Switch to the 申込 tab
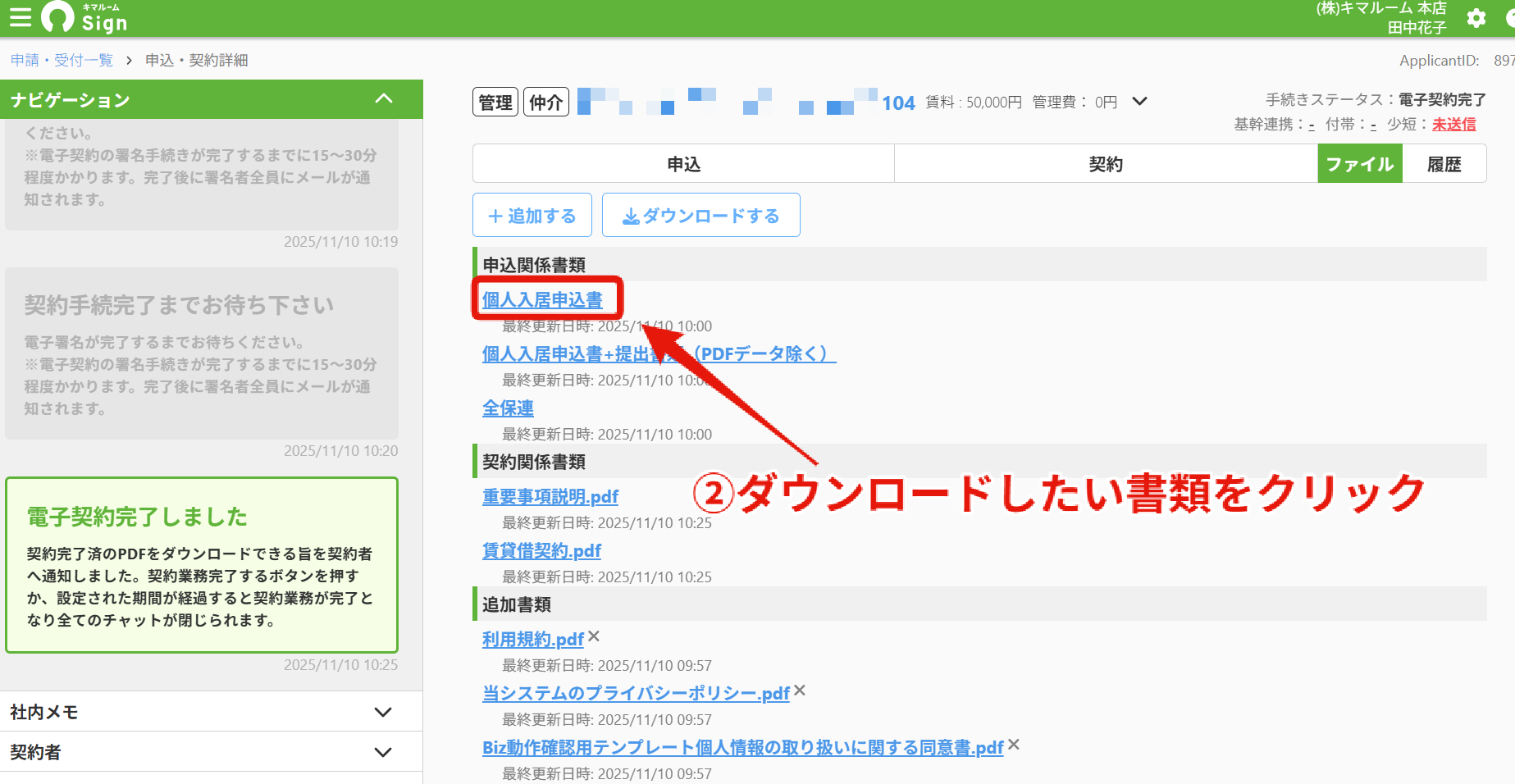Screen dimensions: 1515x784 tap(683, 164)
